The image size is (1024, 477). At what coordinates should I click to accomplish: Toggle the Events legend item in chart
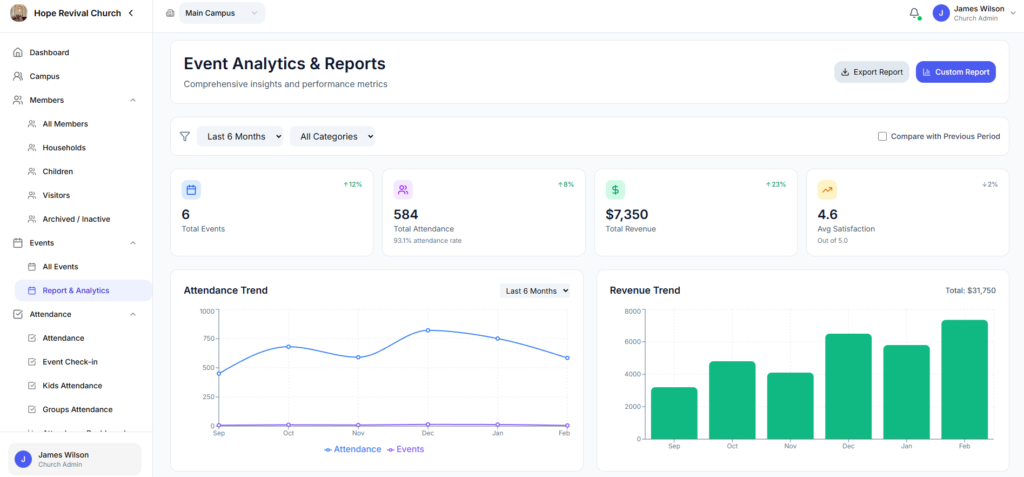pos(406,450)
